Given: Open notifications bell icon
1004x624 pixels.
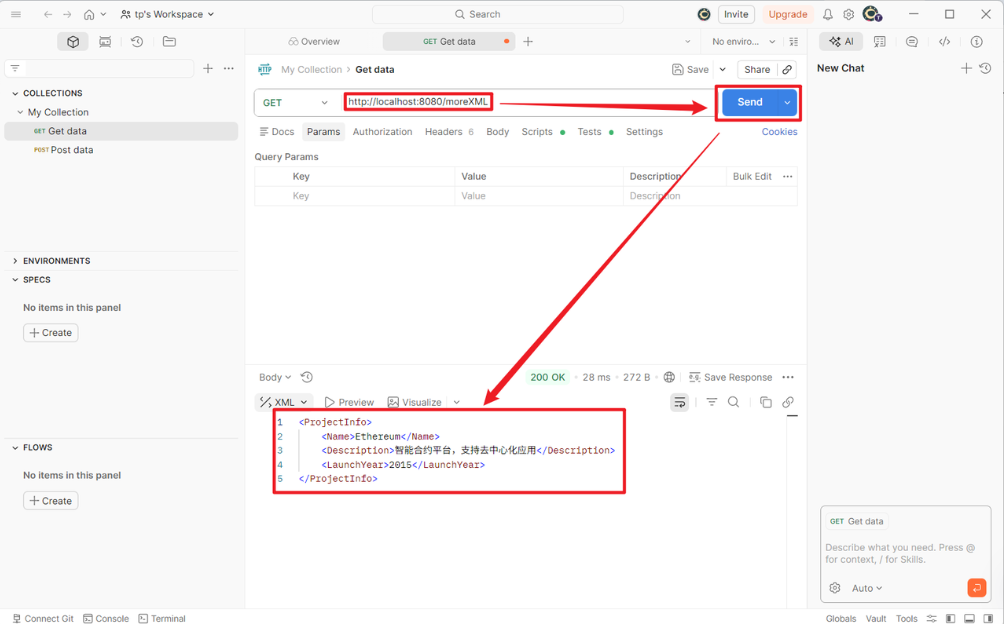Looking at the screenshot, I should tap(828, 14).
